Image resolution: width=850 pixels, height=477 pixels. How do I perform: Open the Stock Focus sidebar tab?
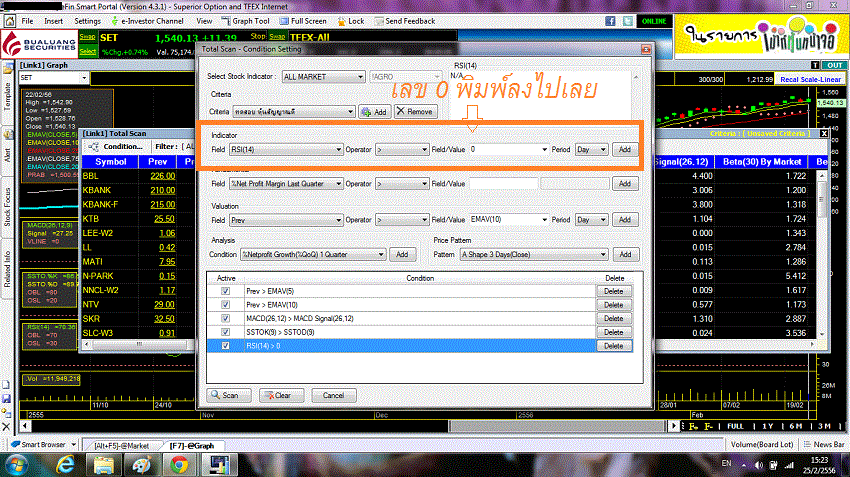click(x=7, y=207)
